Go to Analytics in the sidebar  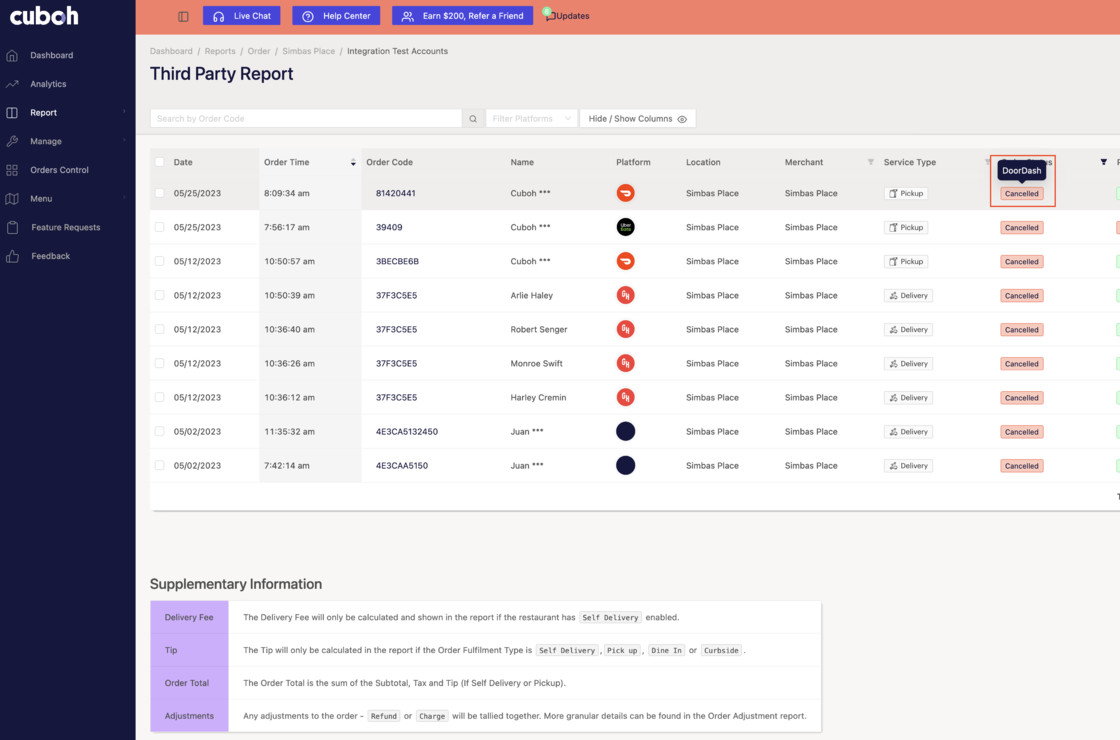pyautogui.click(x=48, y=84)
